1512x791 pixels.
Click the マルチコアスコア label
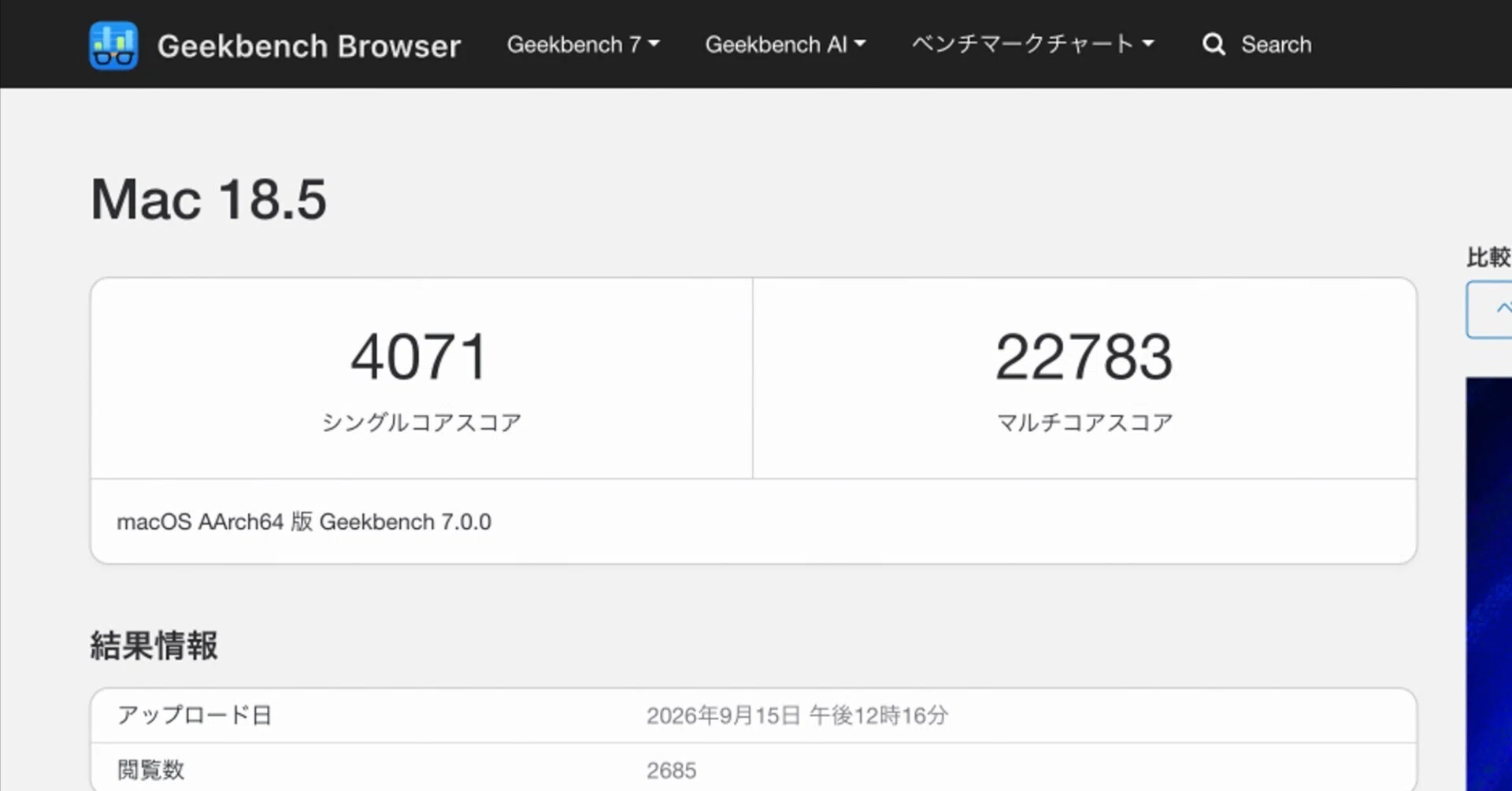pyautogui.click(x=1084, y=423)
